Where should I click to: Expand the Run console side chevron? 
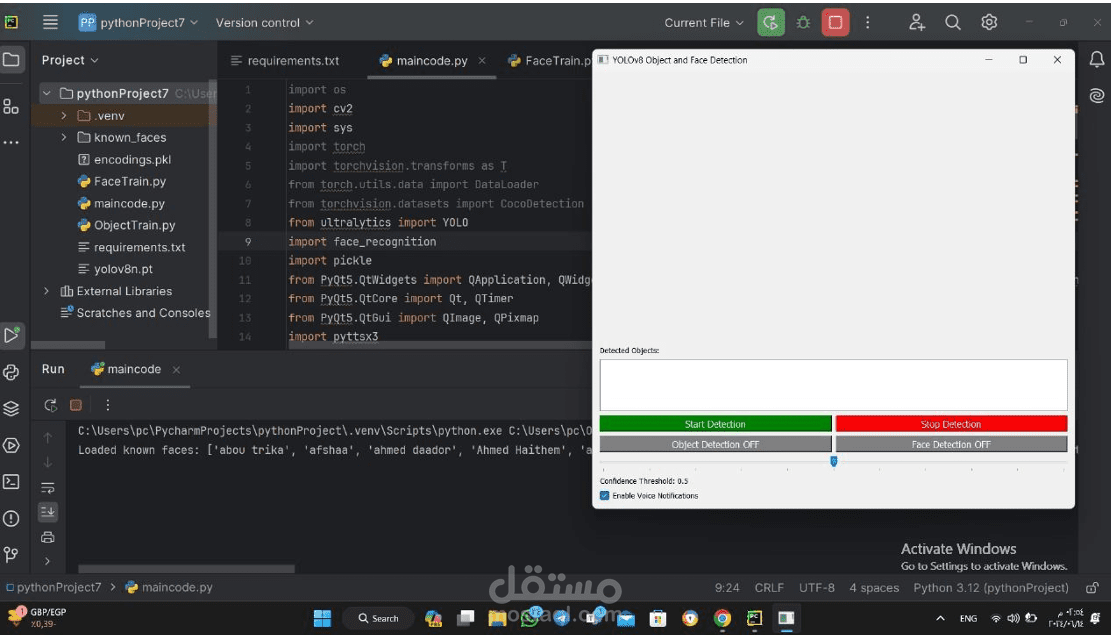[x=47, y=561]
